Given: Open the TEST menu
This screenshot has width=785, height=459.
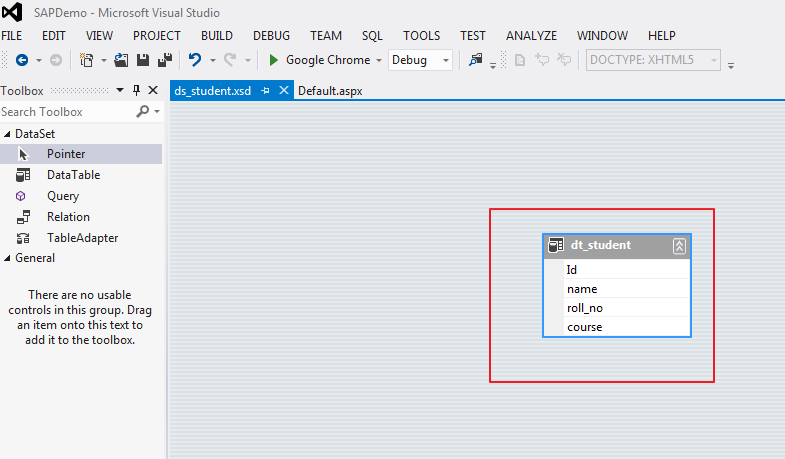Looking at the screenshot, I should pos(473,36).
